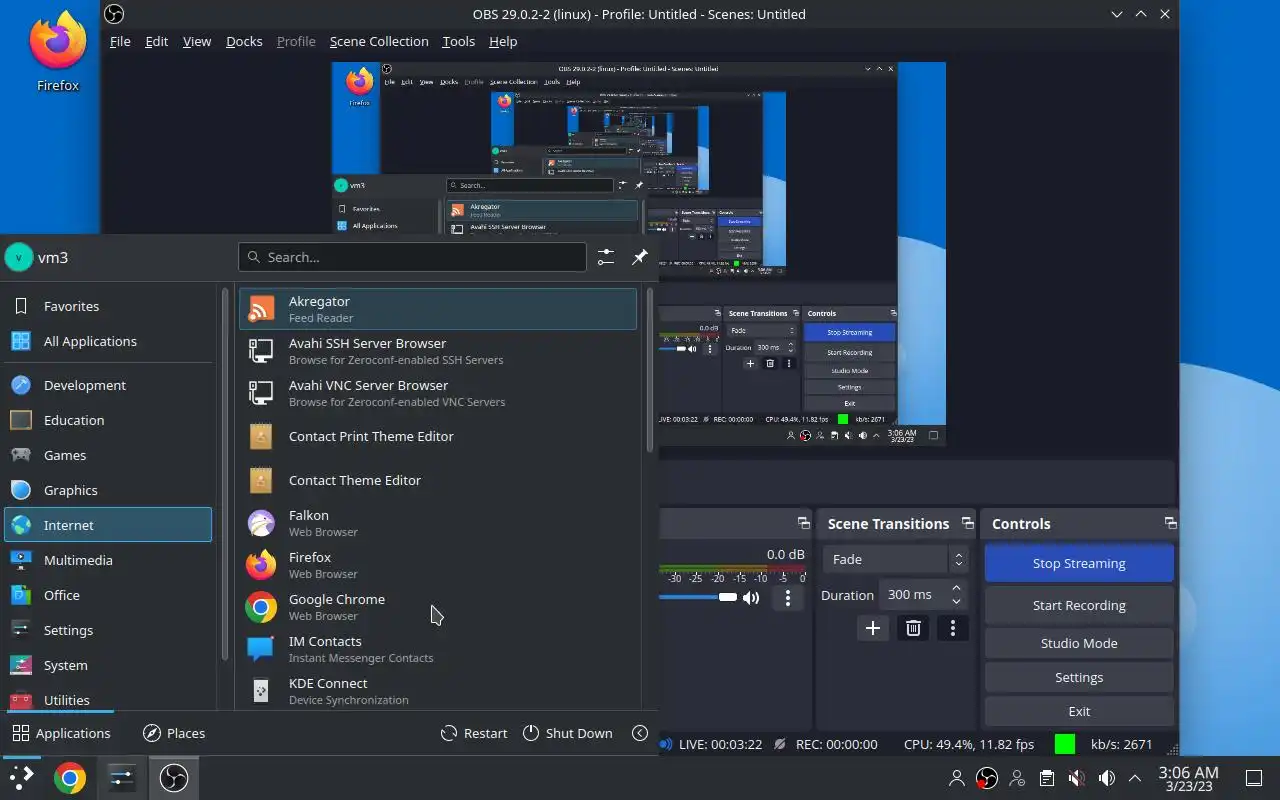Image resolution: width=1280 pixels, height=800 pixels.
Task: Click Shut Down in the launcher
Action: click(x=567, y=733)
